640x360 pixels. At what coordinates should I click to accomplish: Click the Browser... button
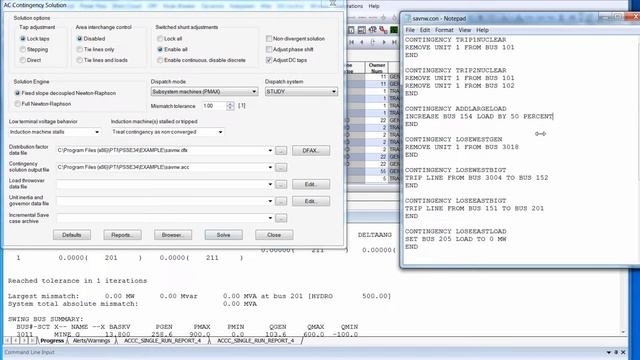[x=173, y=235]
